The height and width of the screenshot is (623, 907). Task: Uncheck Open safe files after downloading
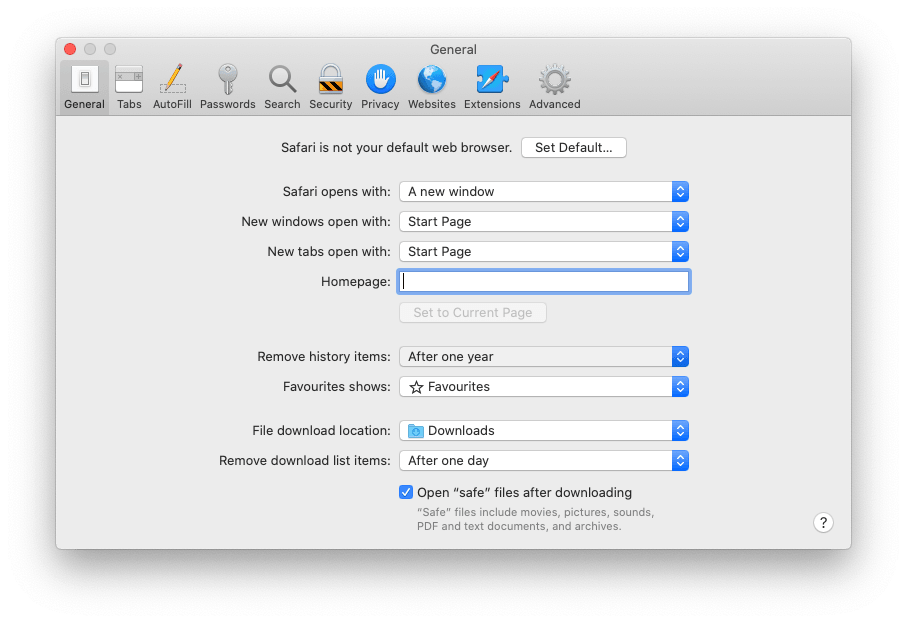(x=406, y=492)
